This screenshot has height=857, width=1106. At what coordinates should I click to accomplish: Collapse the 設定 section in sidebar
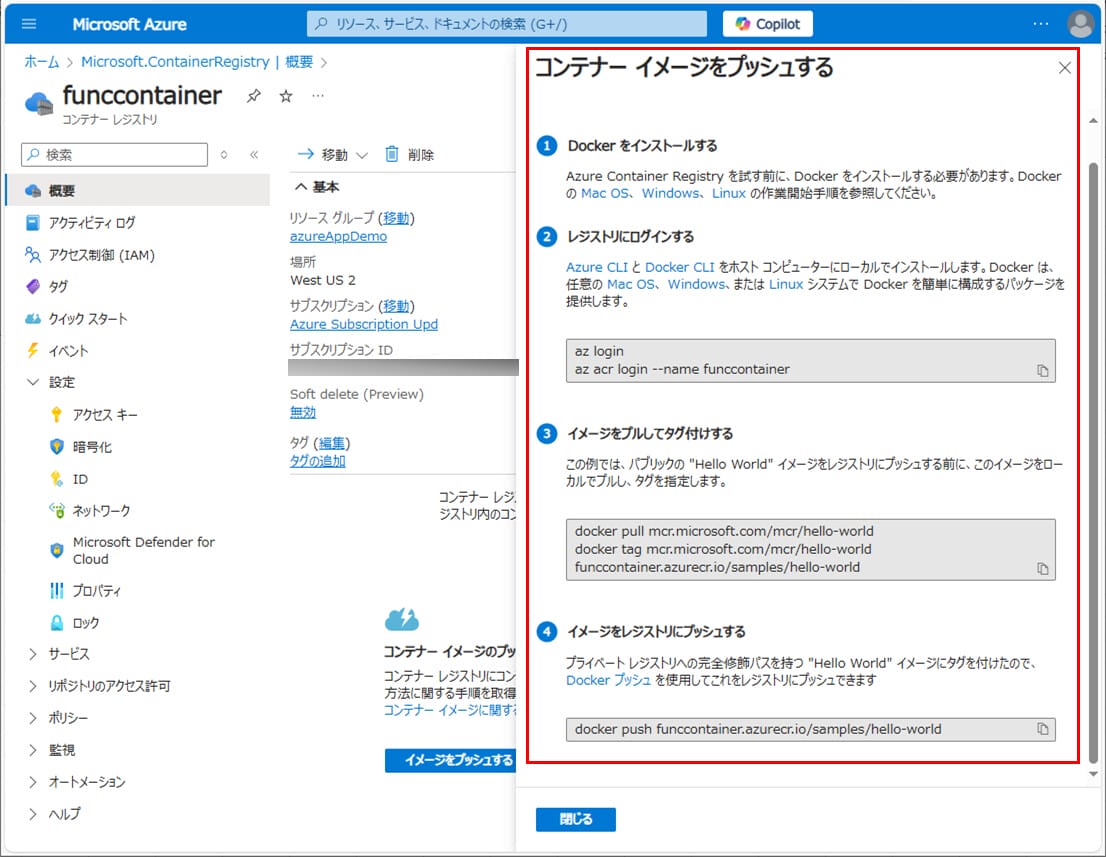tap(33, 382)
